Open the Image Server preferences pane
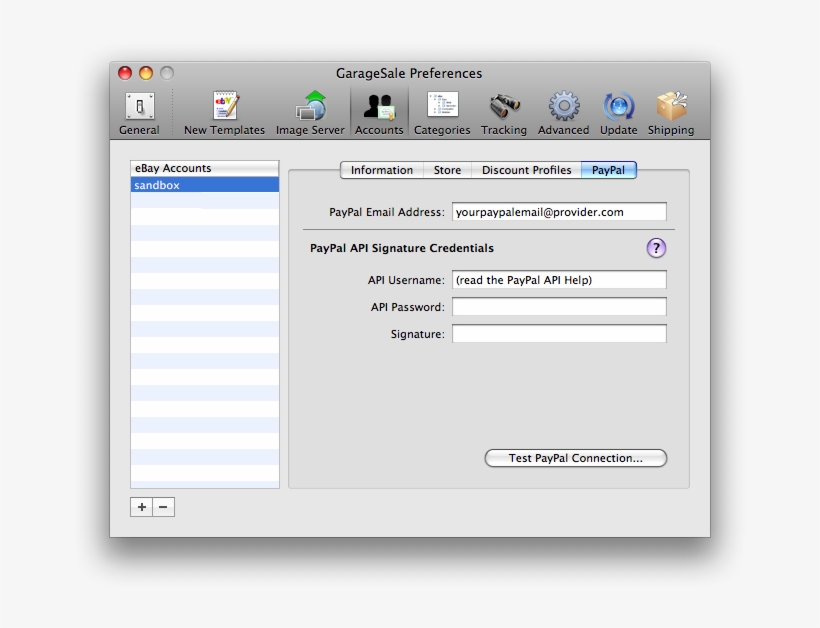The image size is (820, 628). coord(310,113)
